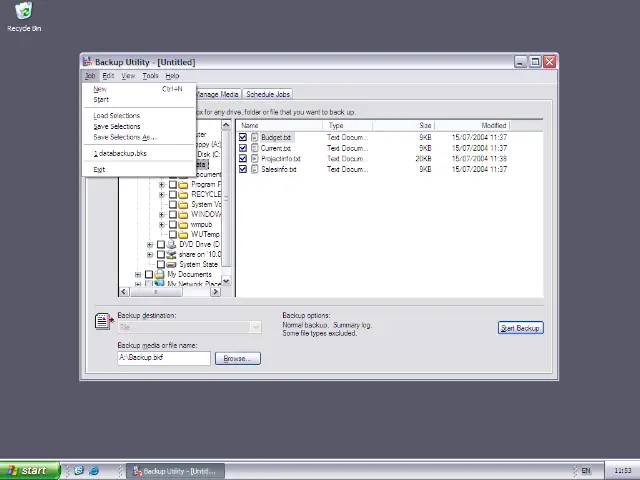
Task: Open Internet Explorer from quick launch
Action: coord(94,470)
